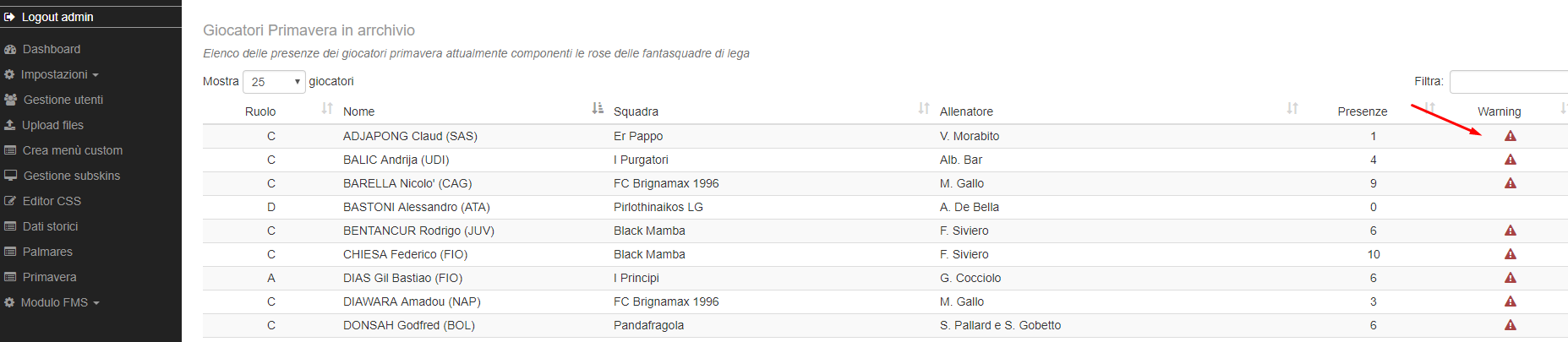Sort by Nome using the sort icon

598,109
